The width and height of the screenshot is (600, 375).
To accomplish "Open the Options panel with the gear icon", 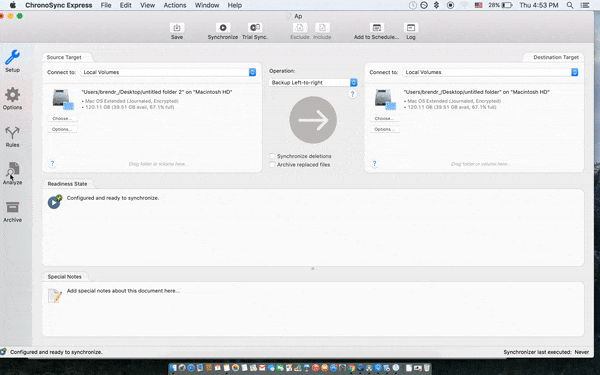I will [12, 99].
